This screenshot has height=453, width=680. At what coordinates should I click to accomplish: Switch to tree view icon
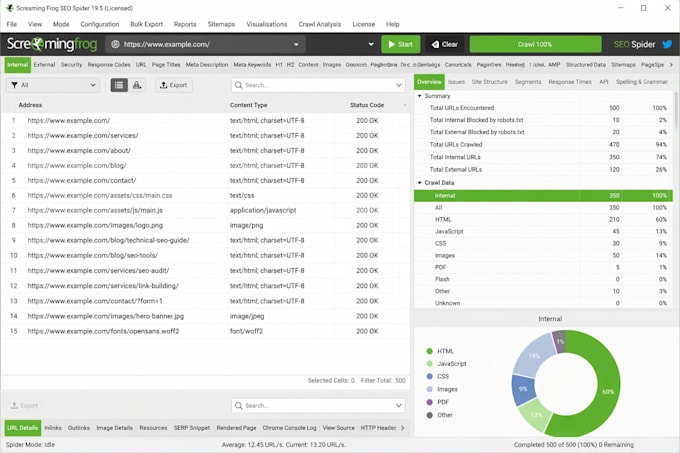(137, 85)
